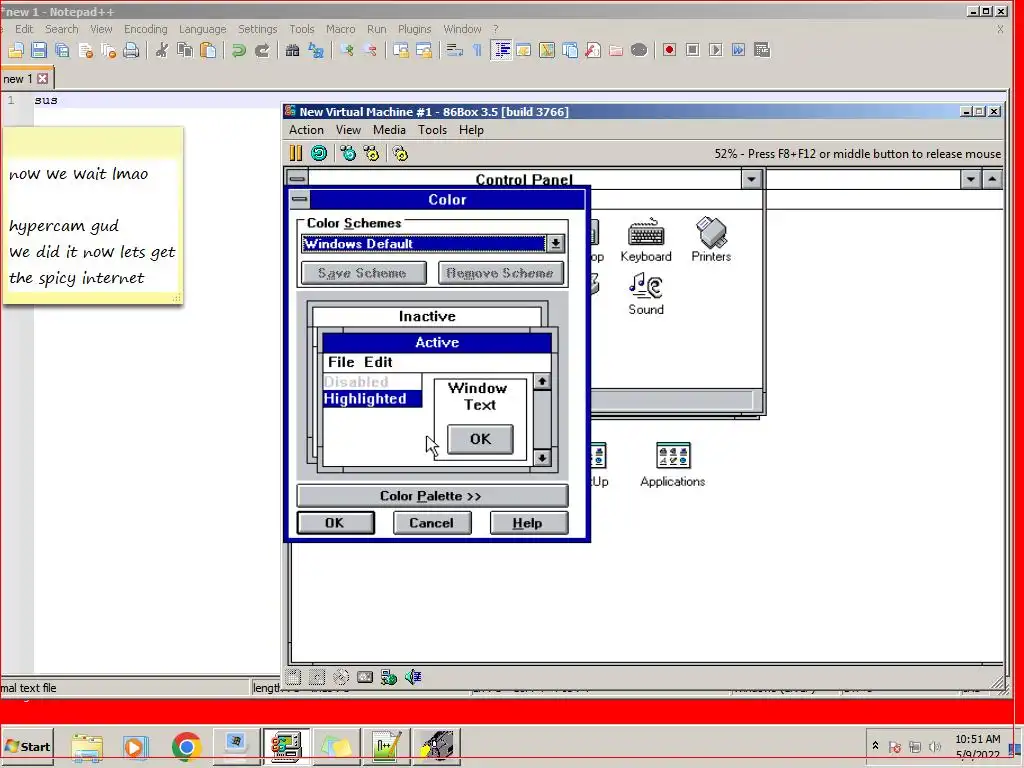
Task: Open the Replace icon in Notepad++
Action: [x=316, y=50]
